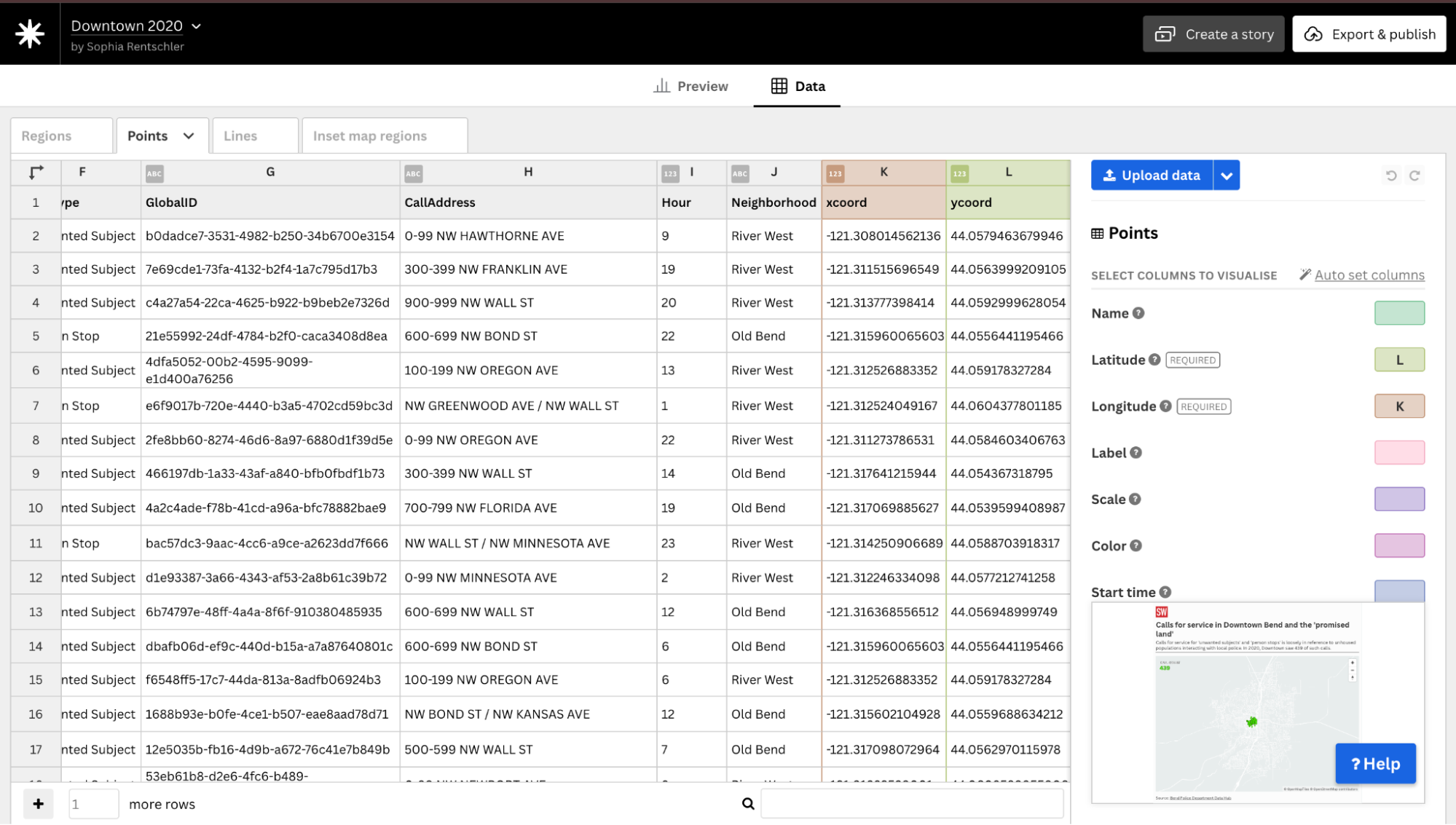This screenshot has height=825, width=1456.
Task: Click the xcoord header cell
Action: (884, 202)
